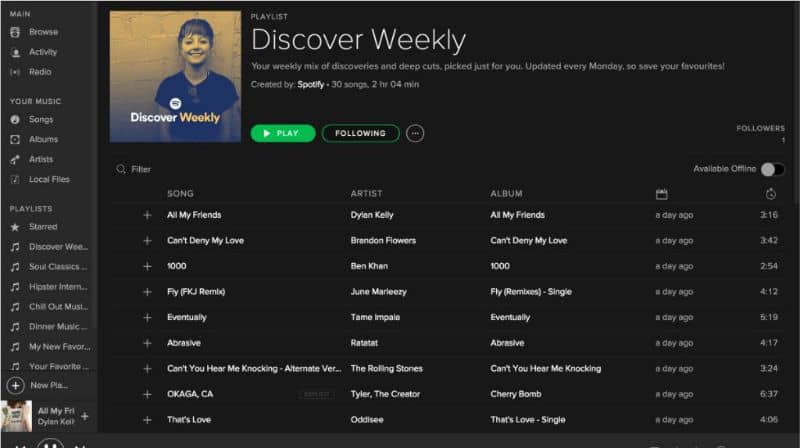Image resolution: width=800 pixels, height=448 pixels.
Task: Open the Your Favorite playlist
Action: coord(58,366)
